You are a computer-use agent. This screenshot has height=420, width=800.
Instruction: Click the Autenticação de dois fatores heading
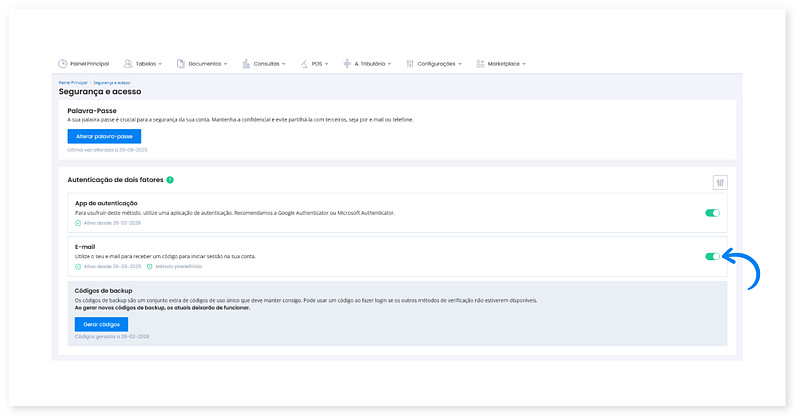coord(115,180)
